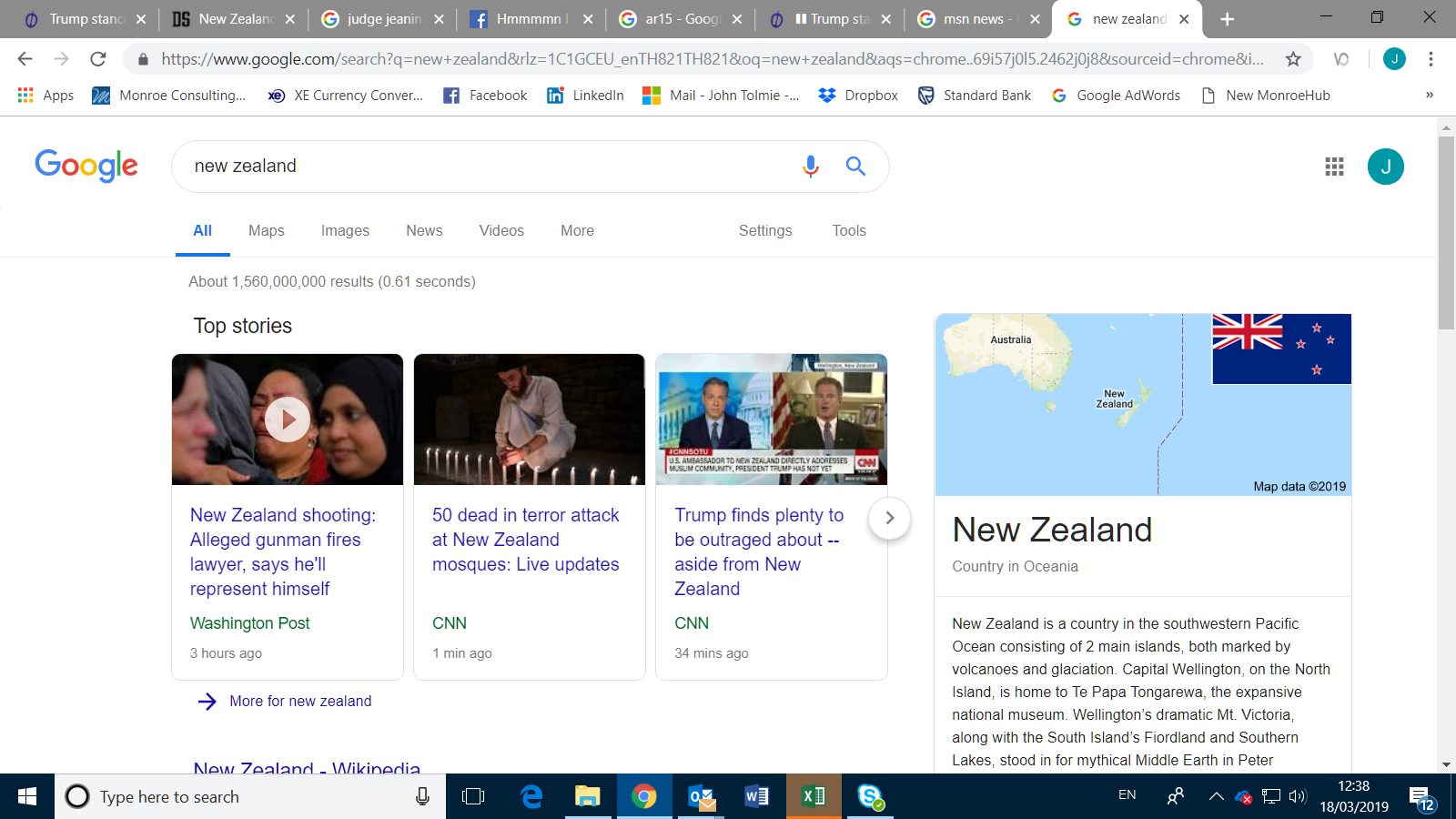
Task: Open search Tools
Action: pos(849,231)
